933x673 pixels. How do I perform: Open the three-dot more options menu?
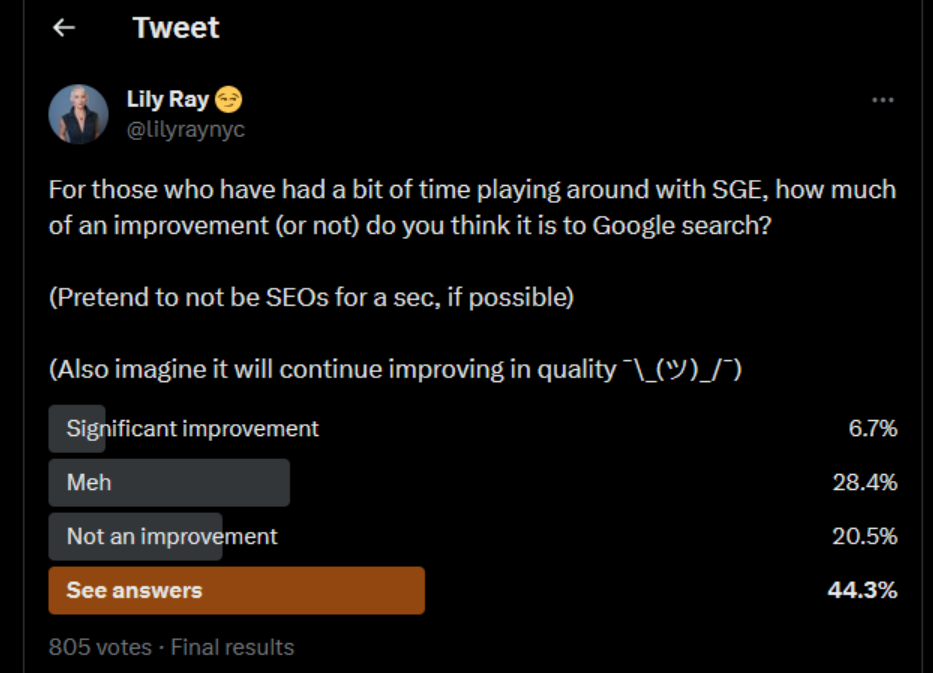[x=882, y=100]
